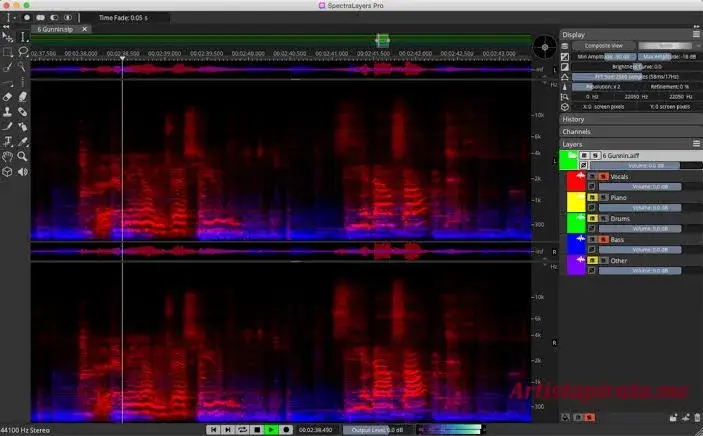This screenshot has height=436, width=703.
Task: Click the frequency zoom magnifier icon in Display
Action: (x=565, y=97)
